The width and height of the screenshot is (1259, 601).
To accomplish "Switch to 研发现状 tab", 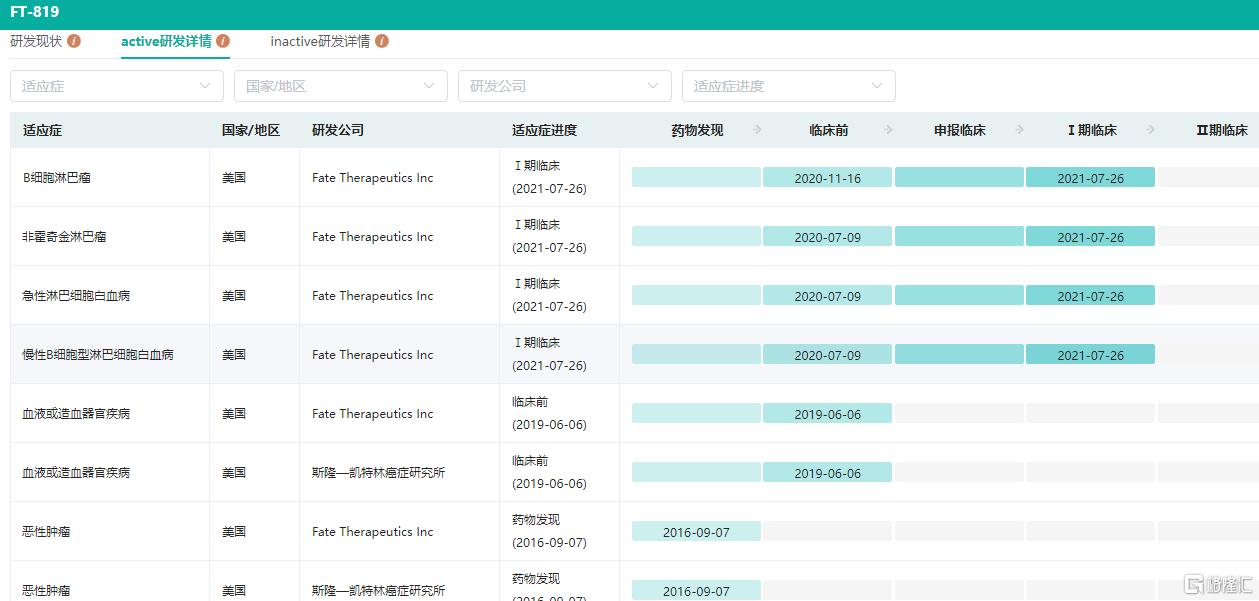I will 36,41.
